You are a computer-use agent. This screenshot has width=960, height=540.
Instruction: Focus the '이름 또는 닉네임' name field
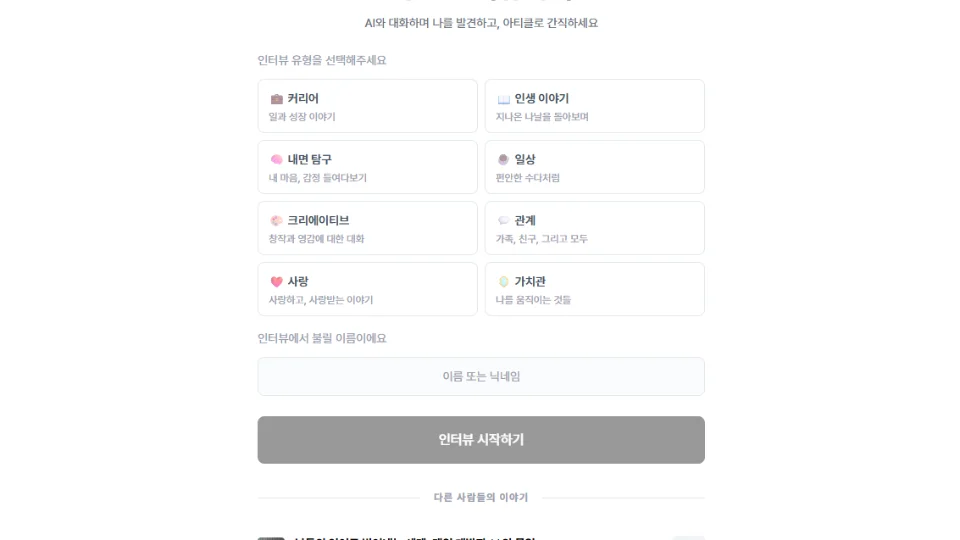[x=481, y=377]
